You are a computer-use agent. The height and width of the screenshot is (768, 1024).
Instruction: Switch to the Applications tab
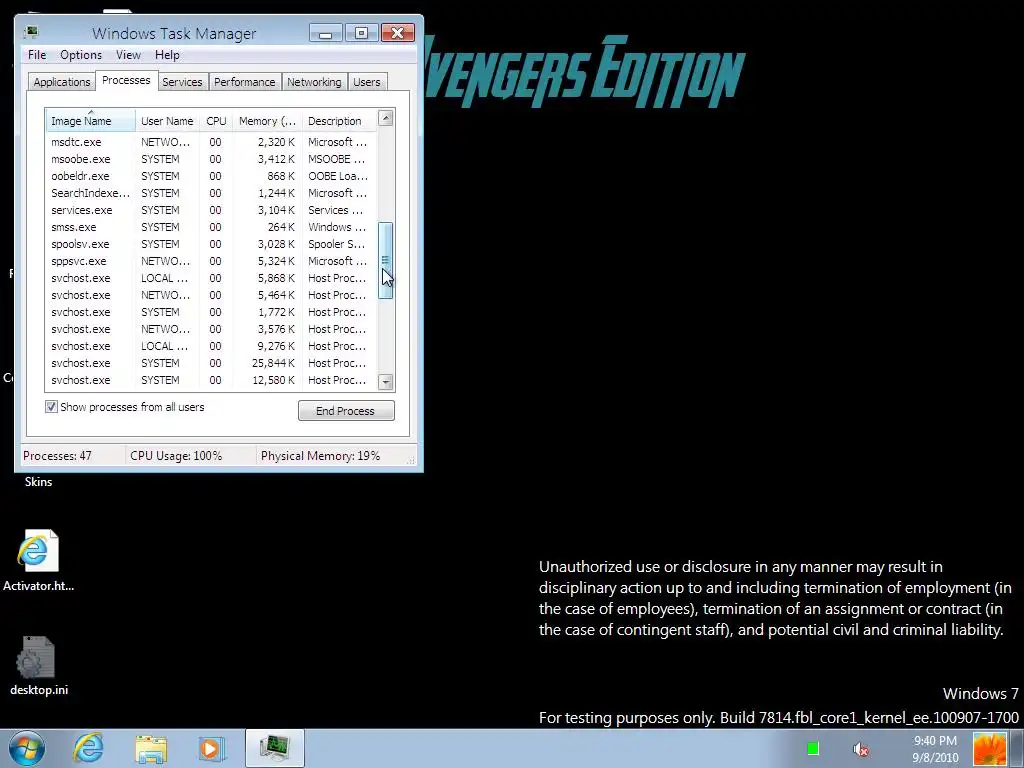point(62,82)
